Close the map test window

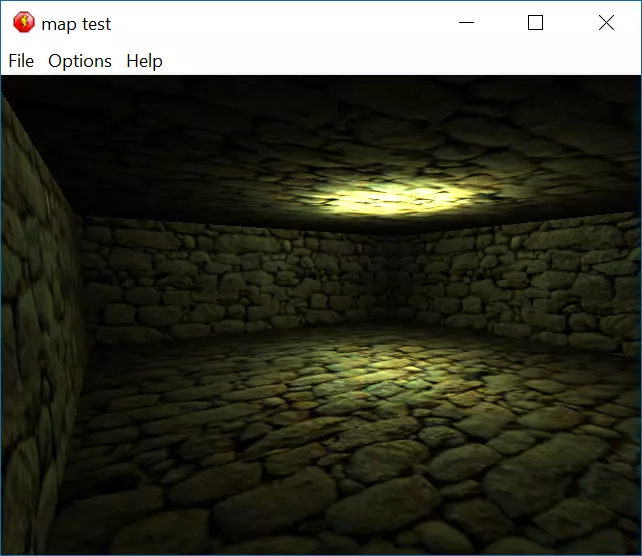606,23
